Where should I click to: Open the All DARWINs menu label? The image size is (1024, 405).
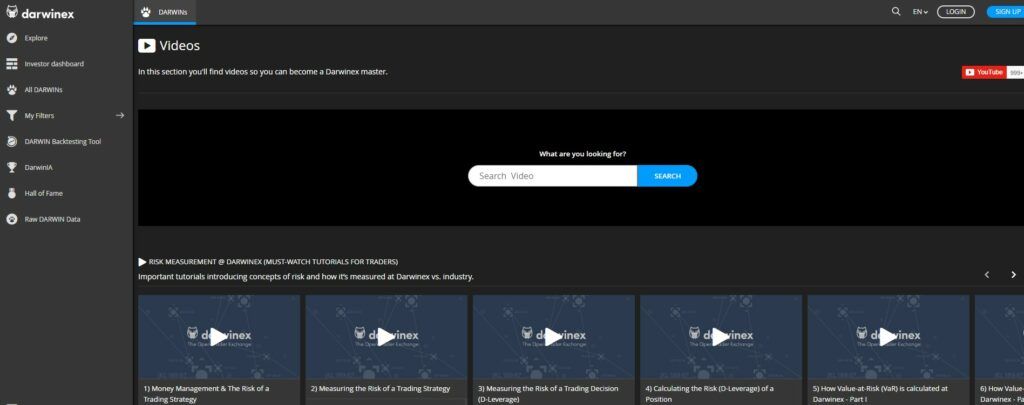[44, 89]
